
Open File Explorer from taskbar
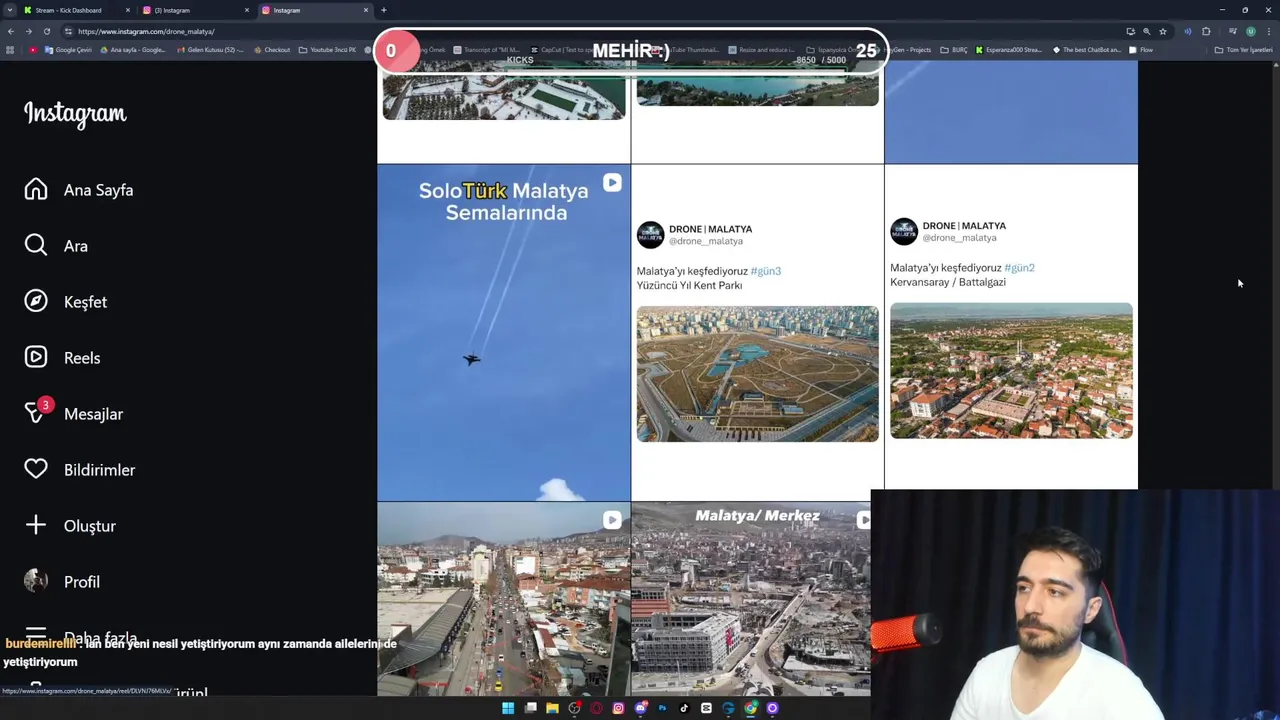coord(552,708)
